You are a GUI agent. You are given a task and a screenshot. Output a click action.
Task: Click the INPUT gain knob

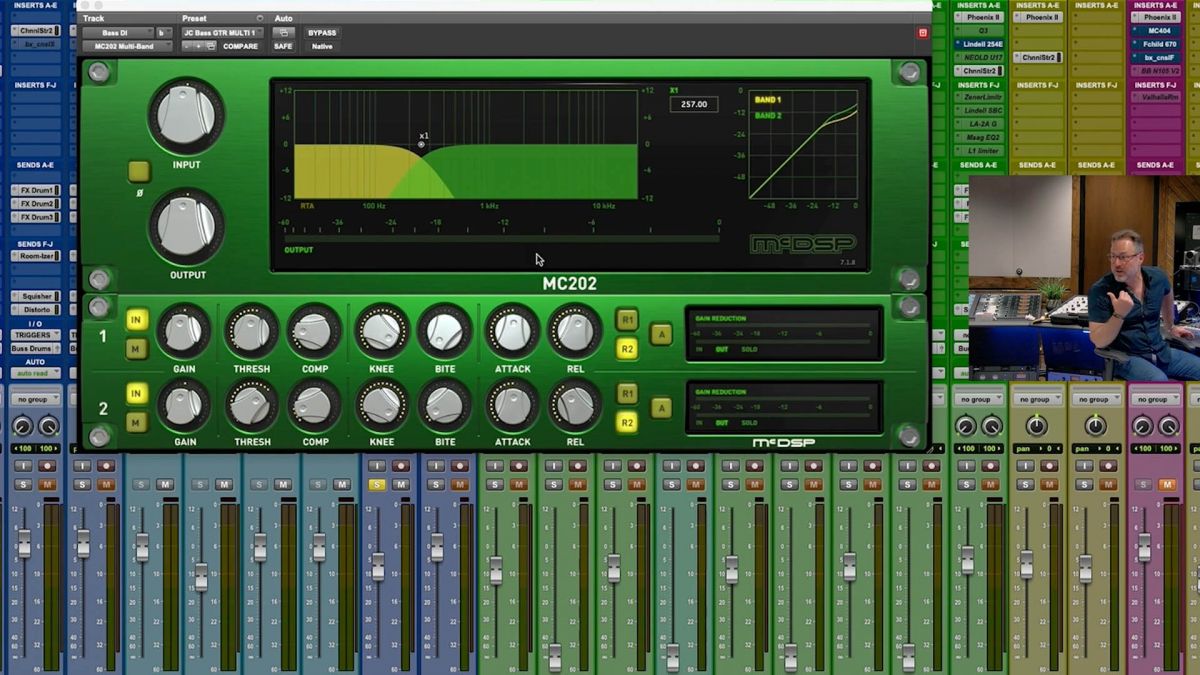coord(186,116)
